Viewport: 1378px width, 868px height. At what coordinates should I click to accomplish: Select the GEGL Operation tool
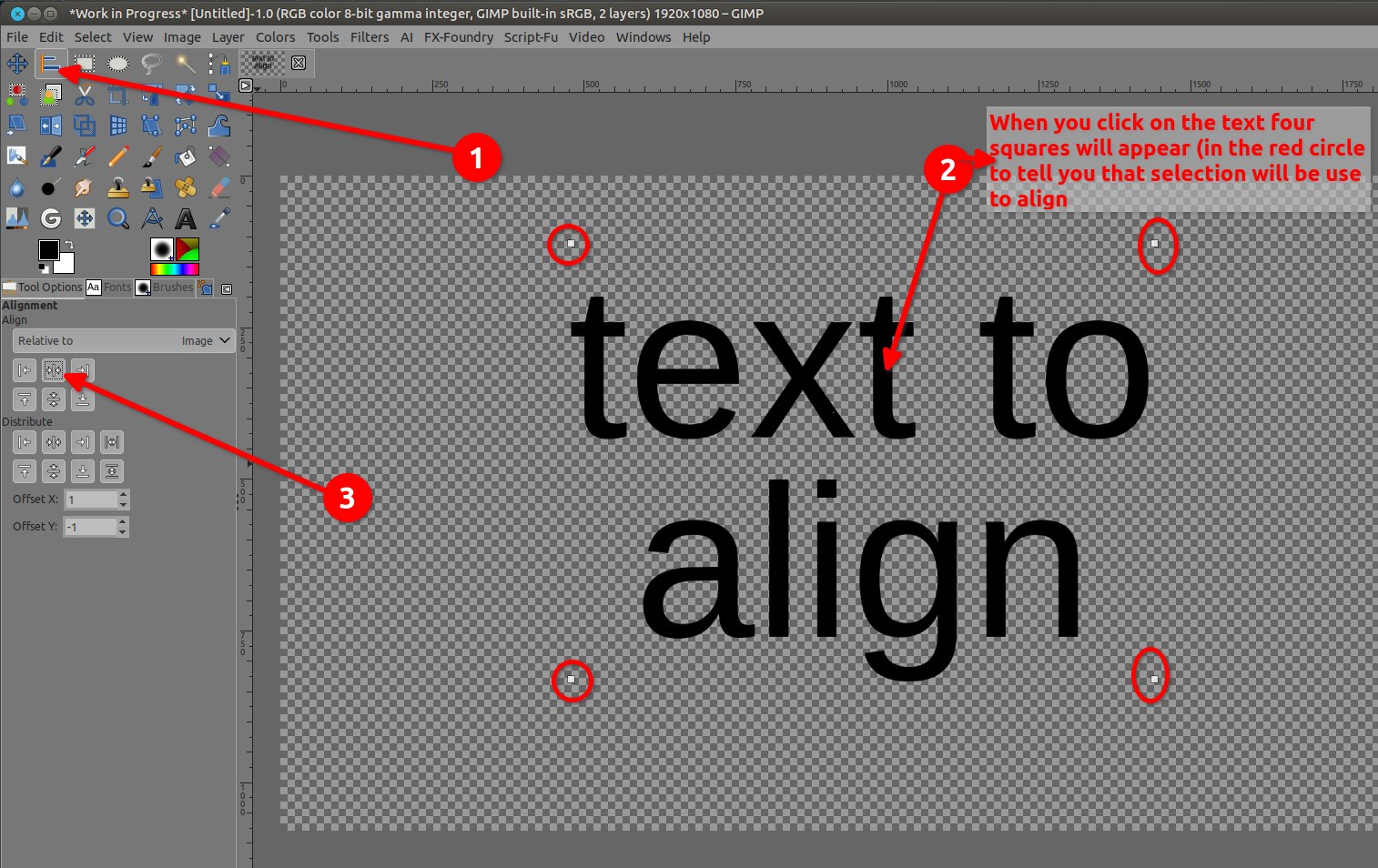coord(51,218)
